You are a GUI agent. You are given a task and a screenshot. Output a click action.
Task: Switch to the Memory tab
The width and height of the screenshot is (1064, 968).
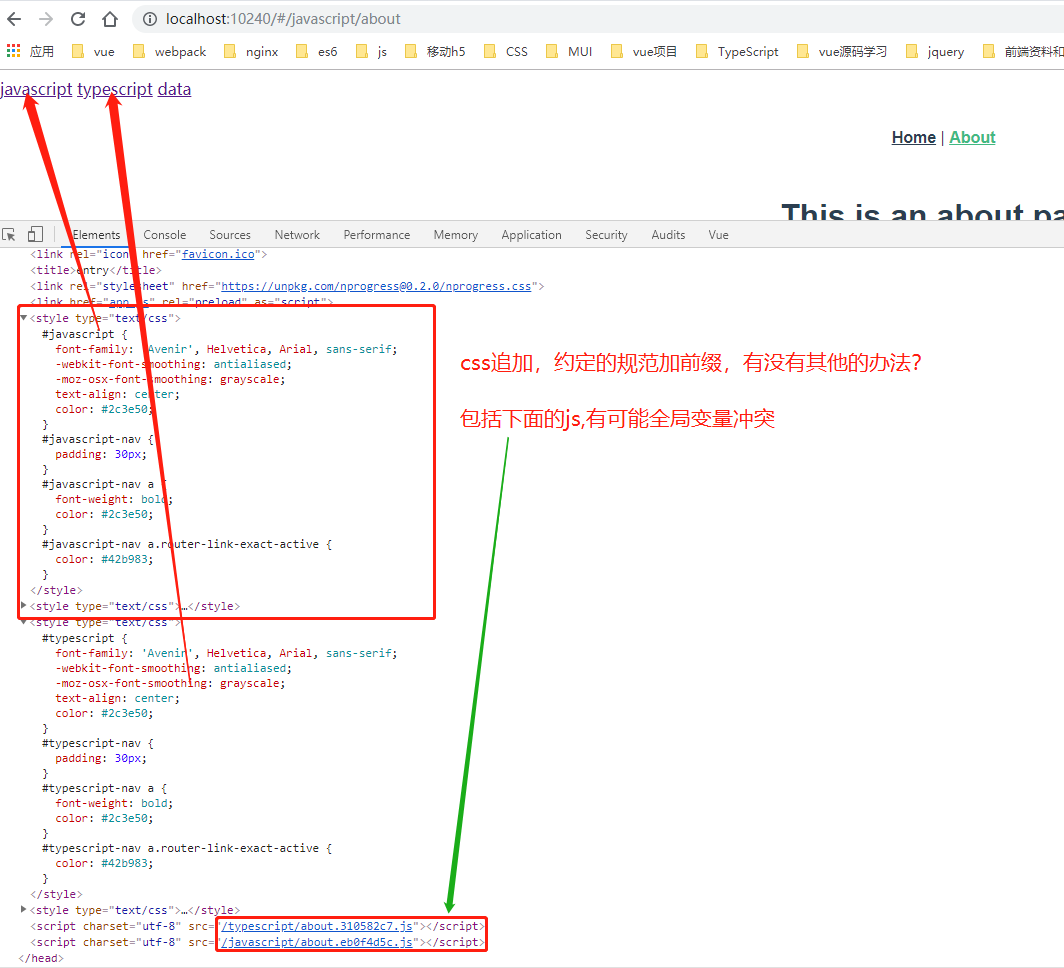coord(456,235)
